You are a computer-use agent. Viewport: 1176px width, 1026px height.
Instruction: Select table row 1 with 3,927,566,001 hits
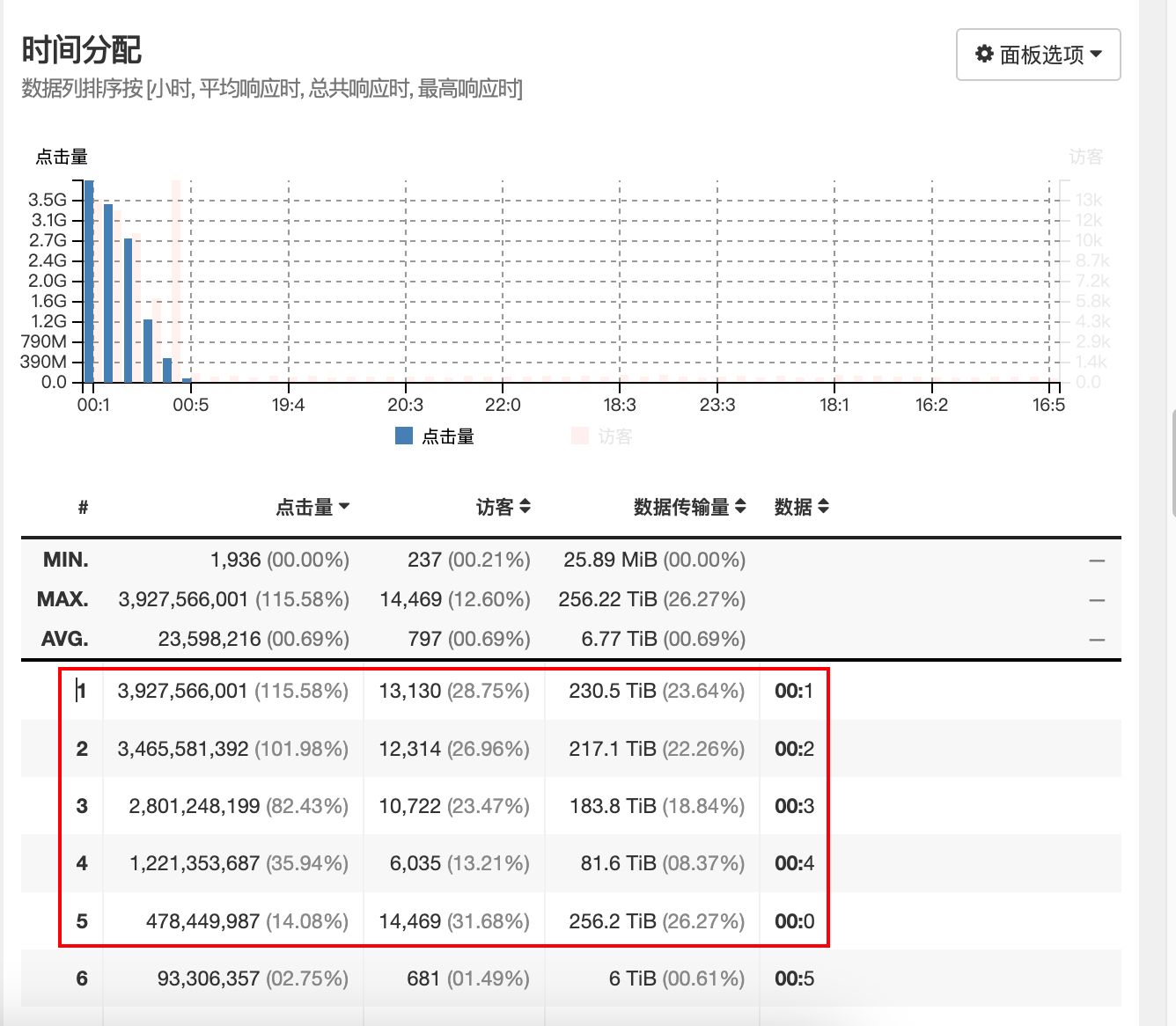point(232,691)
